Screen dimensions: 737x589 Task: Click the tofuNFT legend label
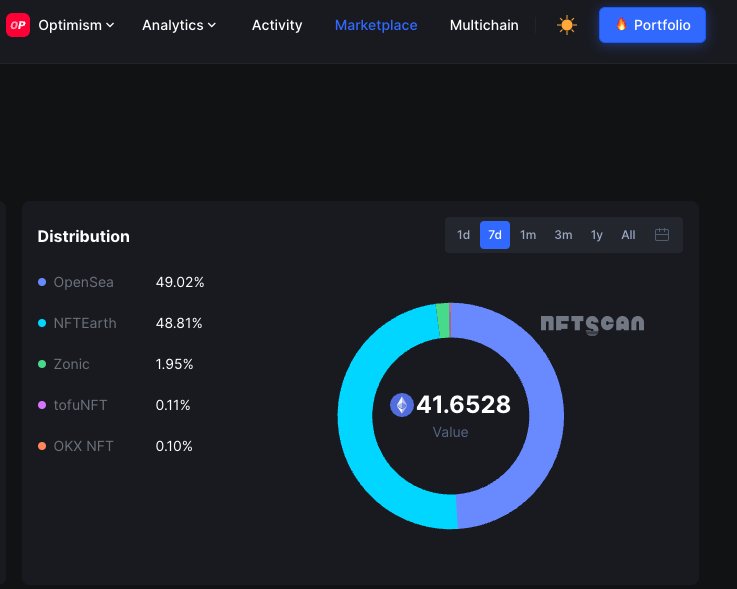(x=80, y=405)
